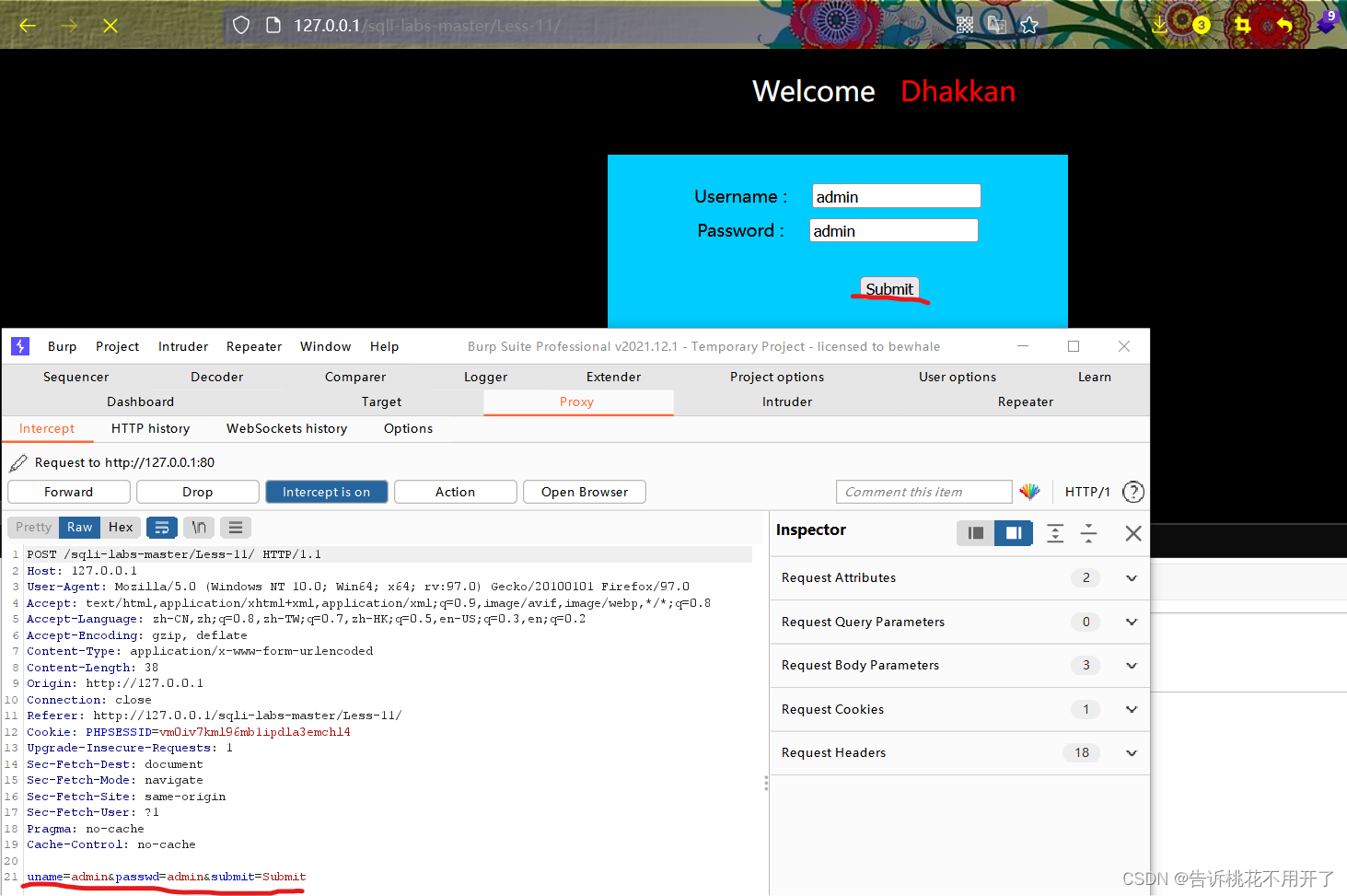1347x896 pixels.
Task: Click the Comment this item field
Action: click(924, 492)
